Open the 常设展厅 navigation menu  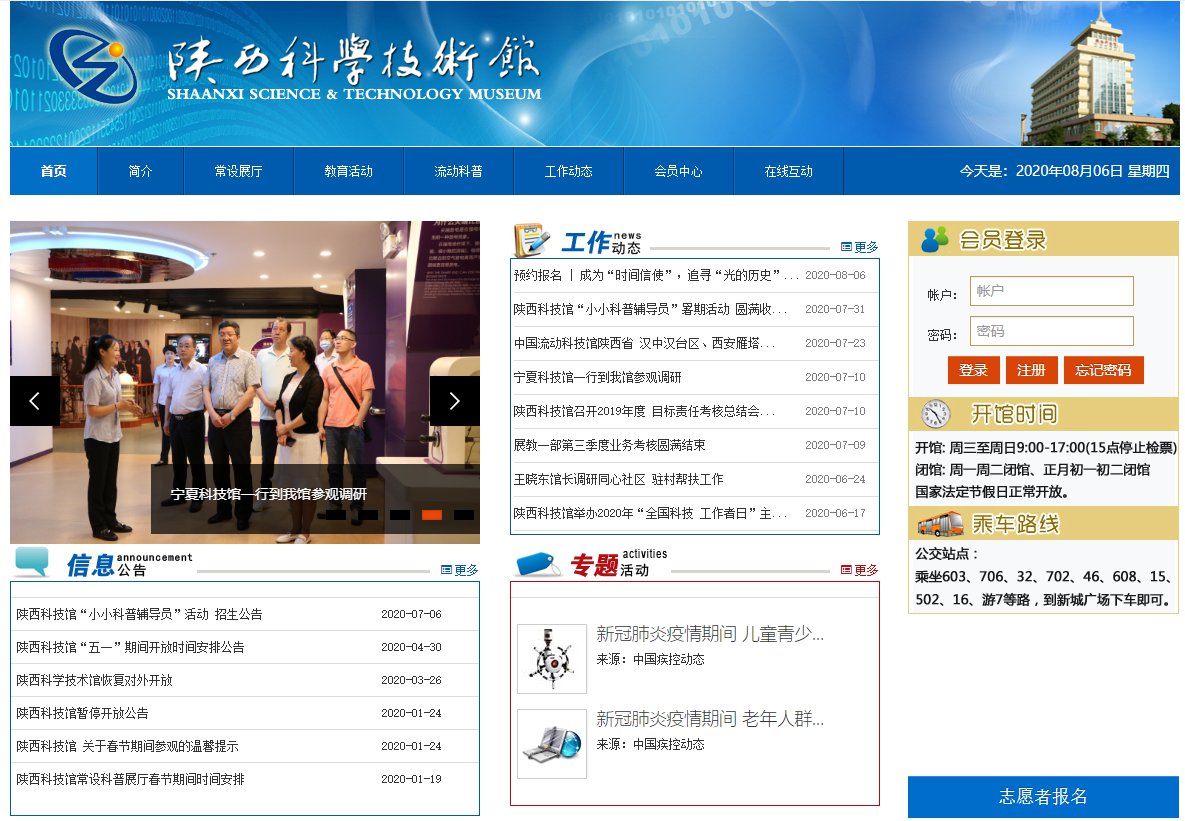(x=238, y=171)
